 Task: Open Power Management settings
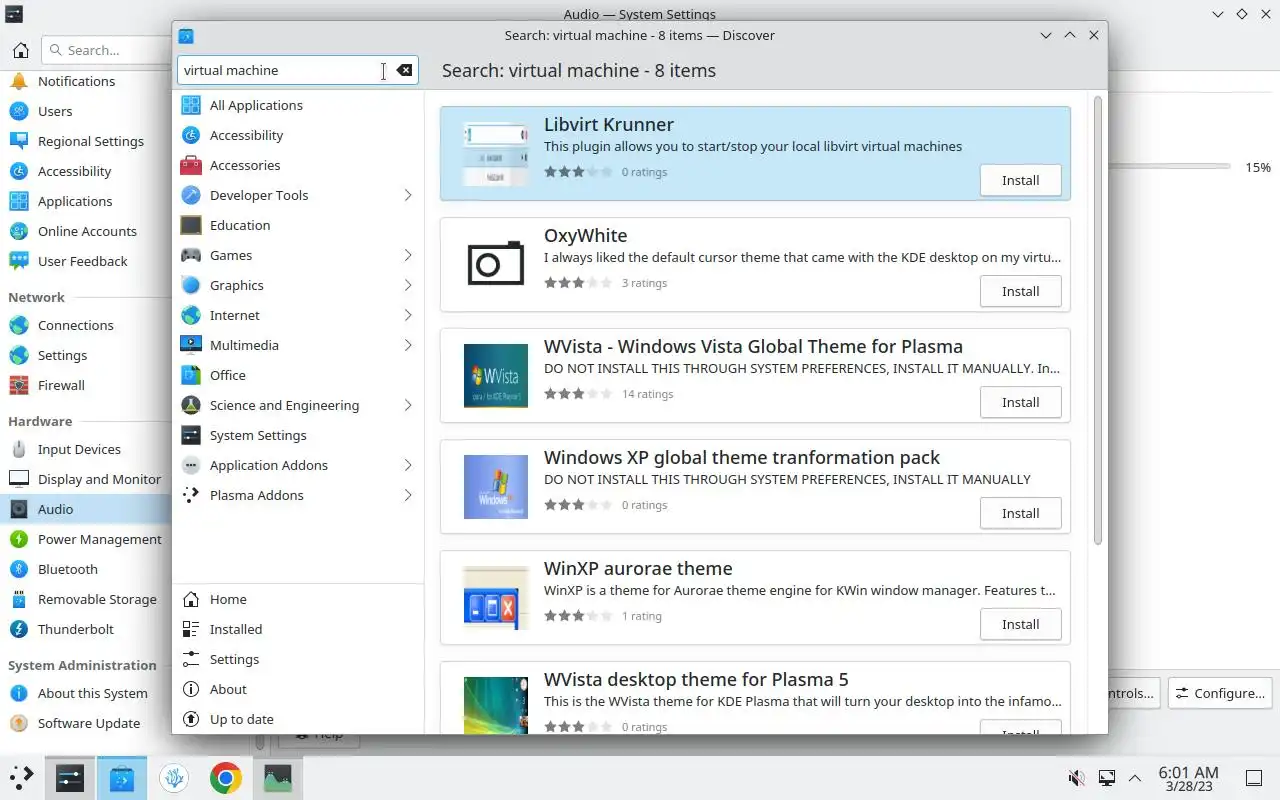click(x=99, y=539)
